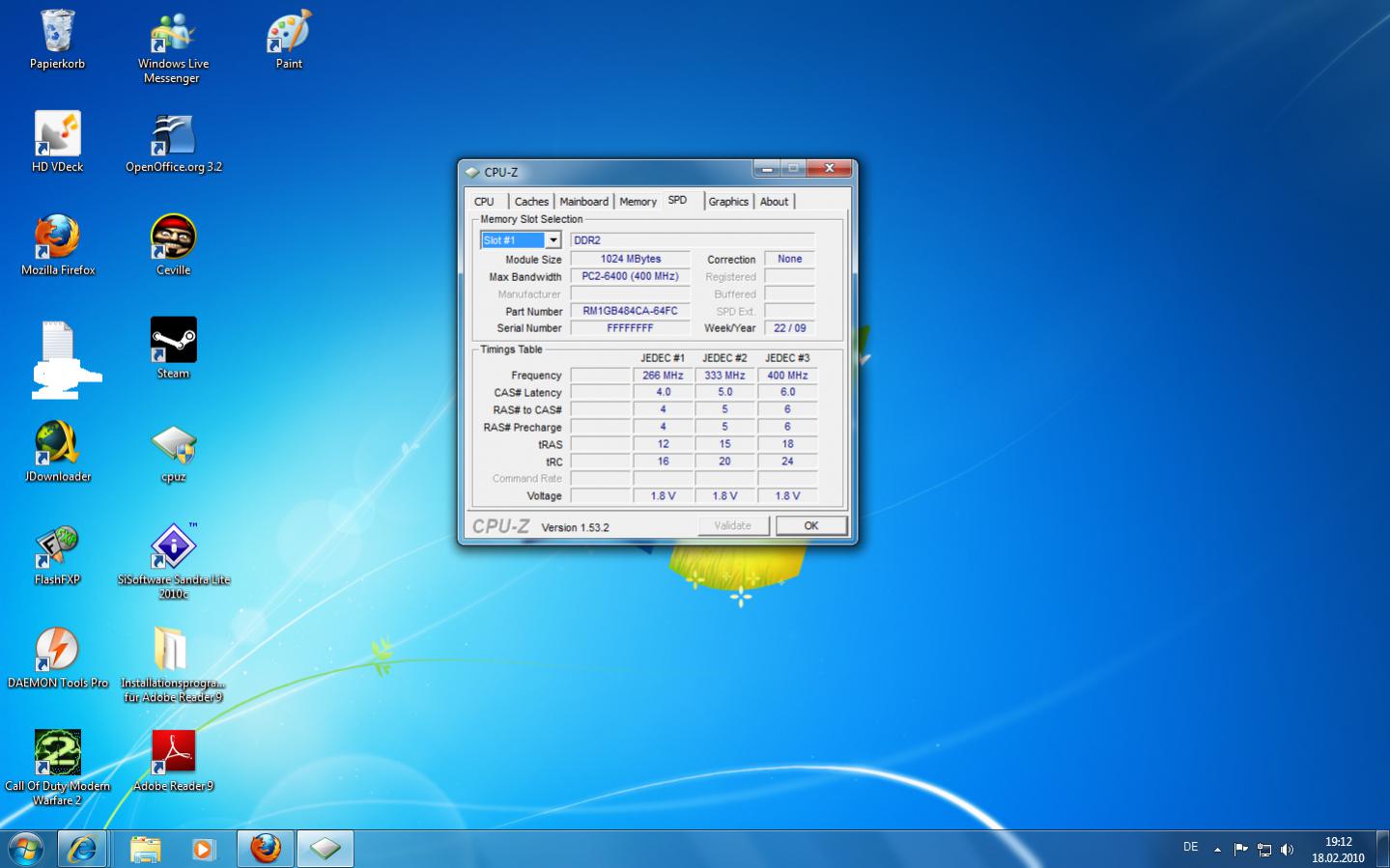Open the Windows Start menu orb
Viewport: 1390px width, 868px height.
(26, 849)
